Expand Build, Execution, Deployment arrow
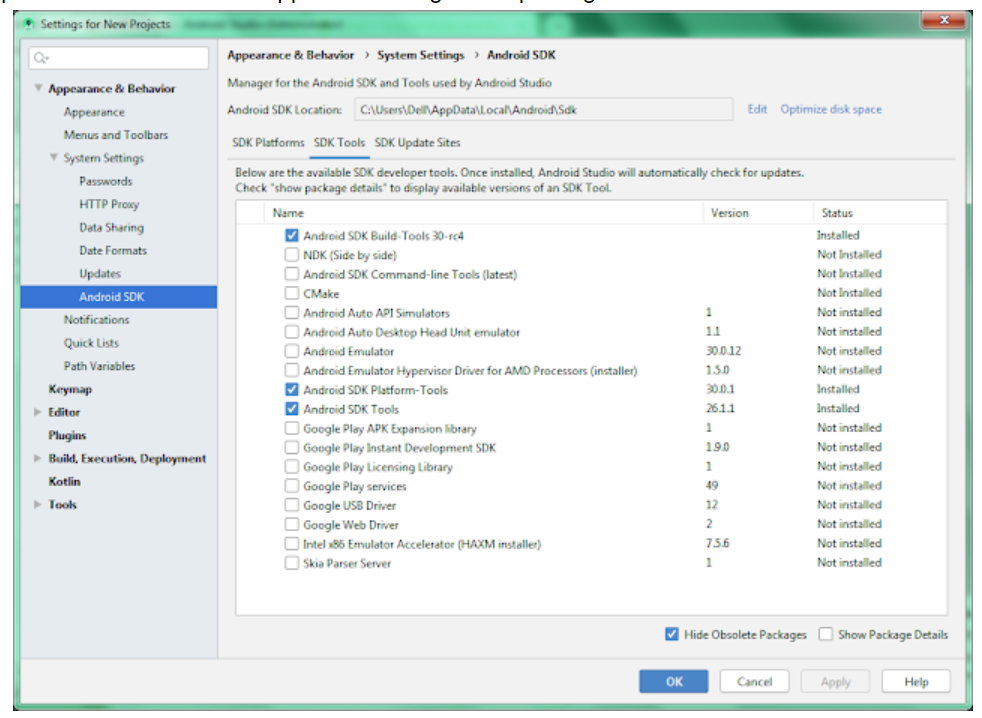Image resolution: width=982 pixels, height=718 pixels. click(x=38, y=458)
